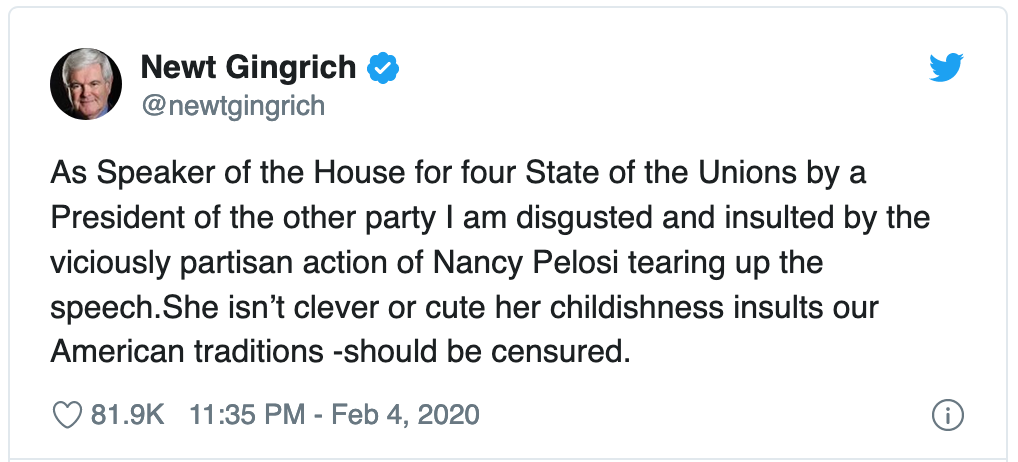Click the Twitter bird logo
1018x462 pixels.
946,68
